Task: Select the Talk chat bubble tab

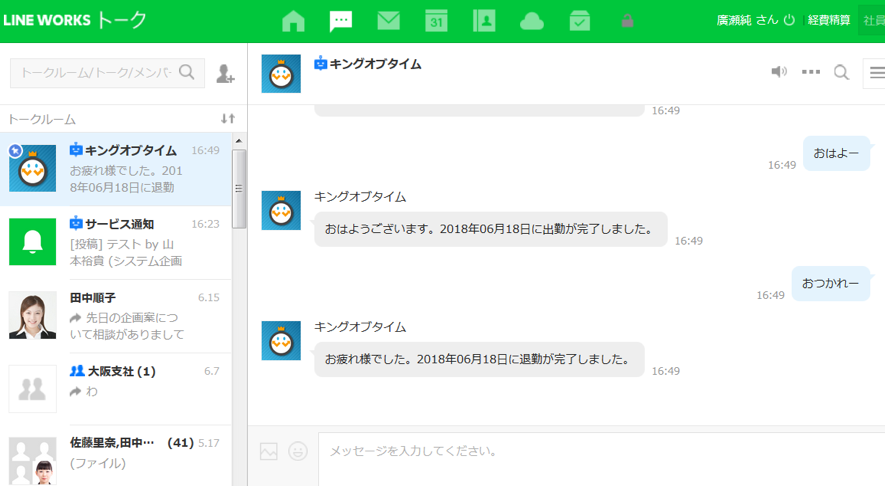Action: pyautogui.click(x=341, y=21)
